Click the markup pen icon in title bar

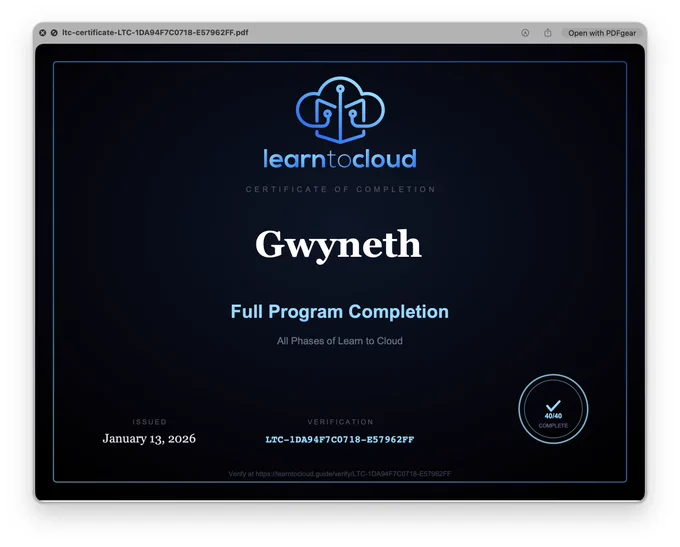point(525,33)
